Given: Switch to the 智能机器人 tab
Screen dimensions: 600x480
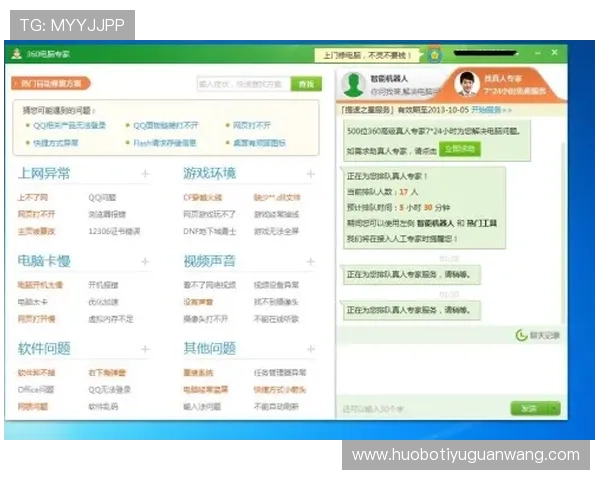Looking at the screenshot, I should pyautogui.click(x=390, y=85).
